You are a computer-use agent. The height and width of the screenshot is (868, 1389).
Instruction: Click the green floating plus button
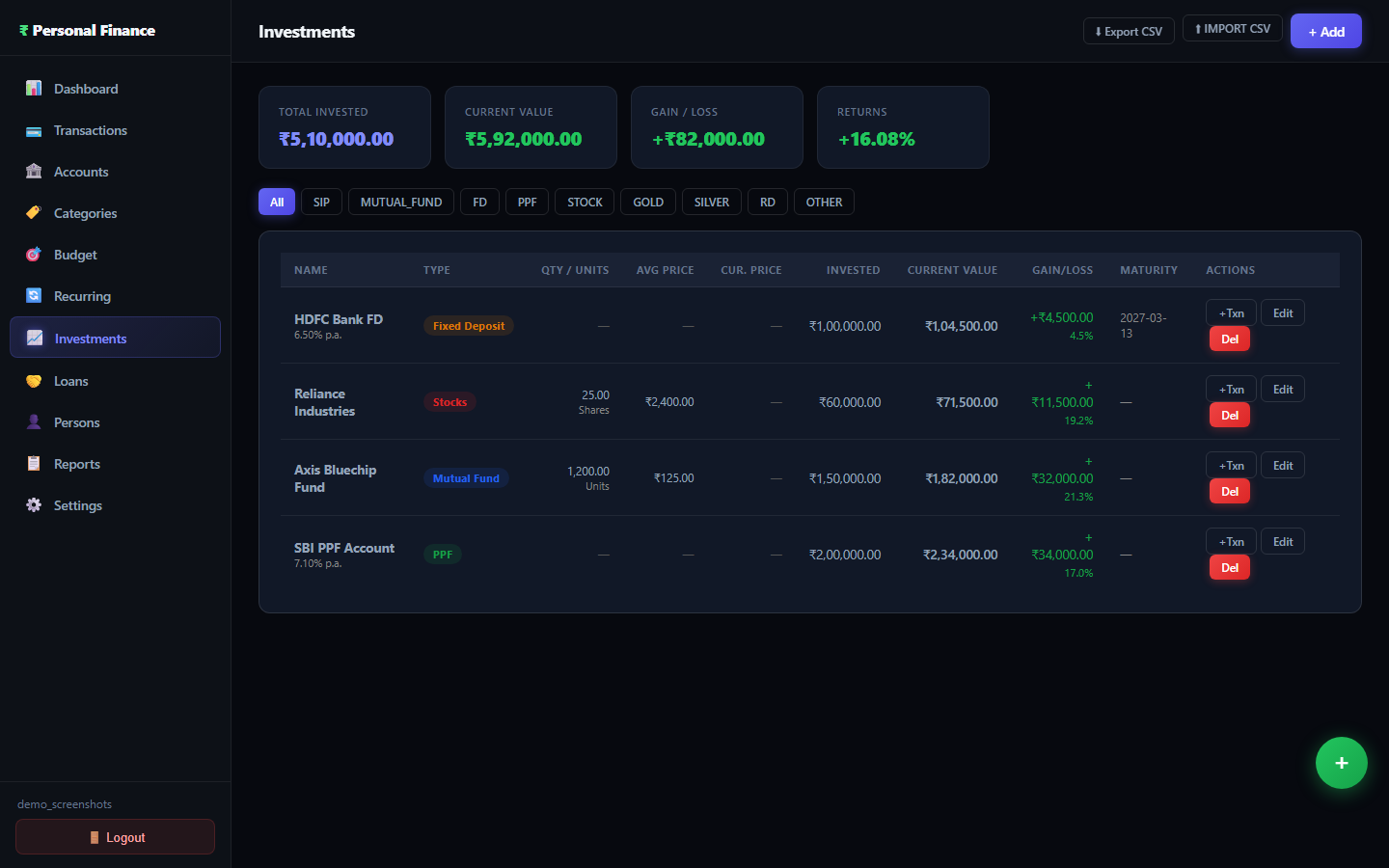tap(1341, 763)
